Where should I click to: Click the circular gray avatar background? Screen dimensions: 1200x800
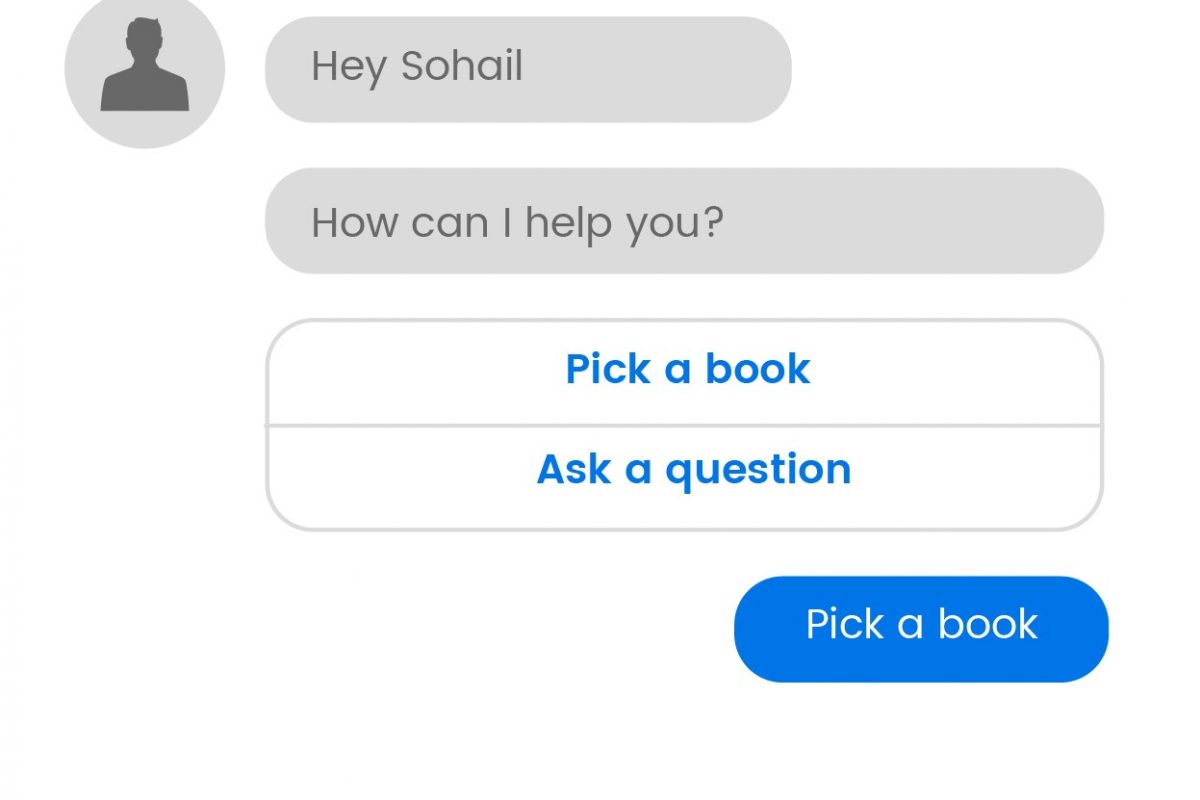pos(145,69)
